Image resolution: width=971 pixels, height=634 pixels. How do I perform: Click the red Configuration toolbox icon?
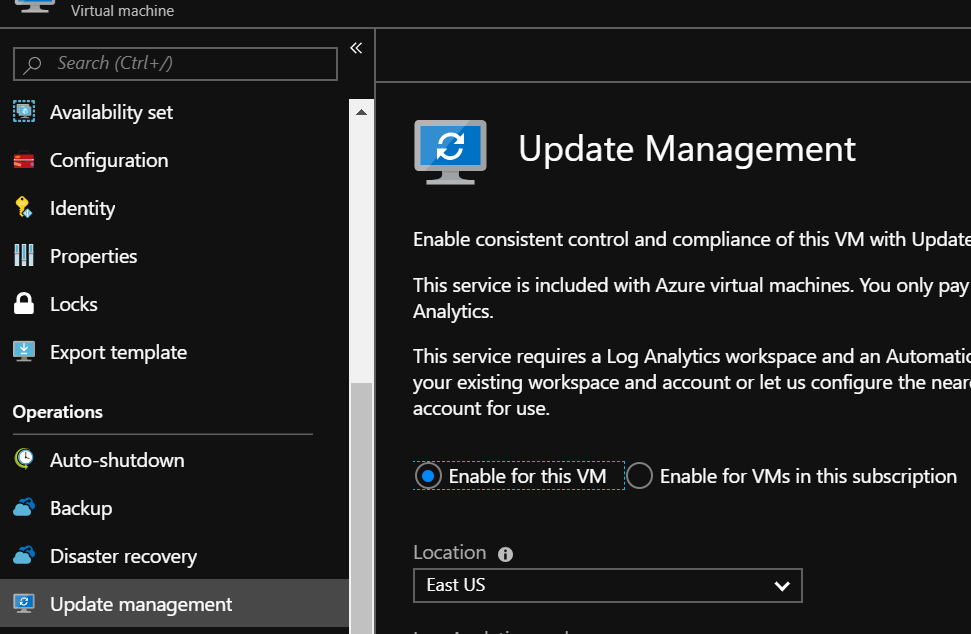click(x=24, y=160)
